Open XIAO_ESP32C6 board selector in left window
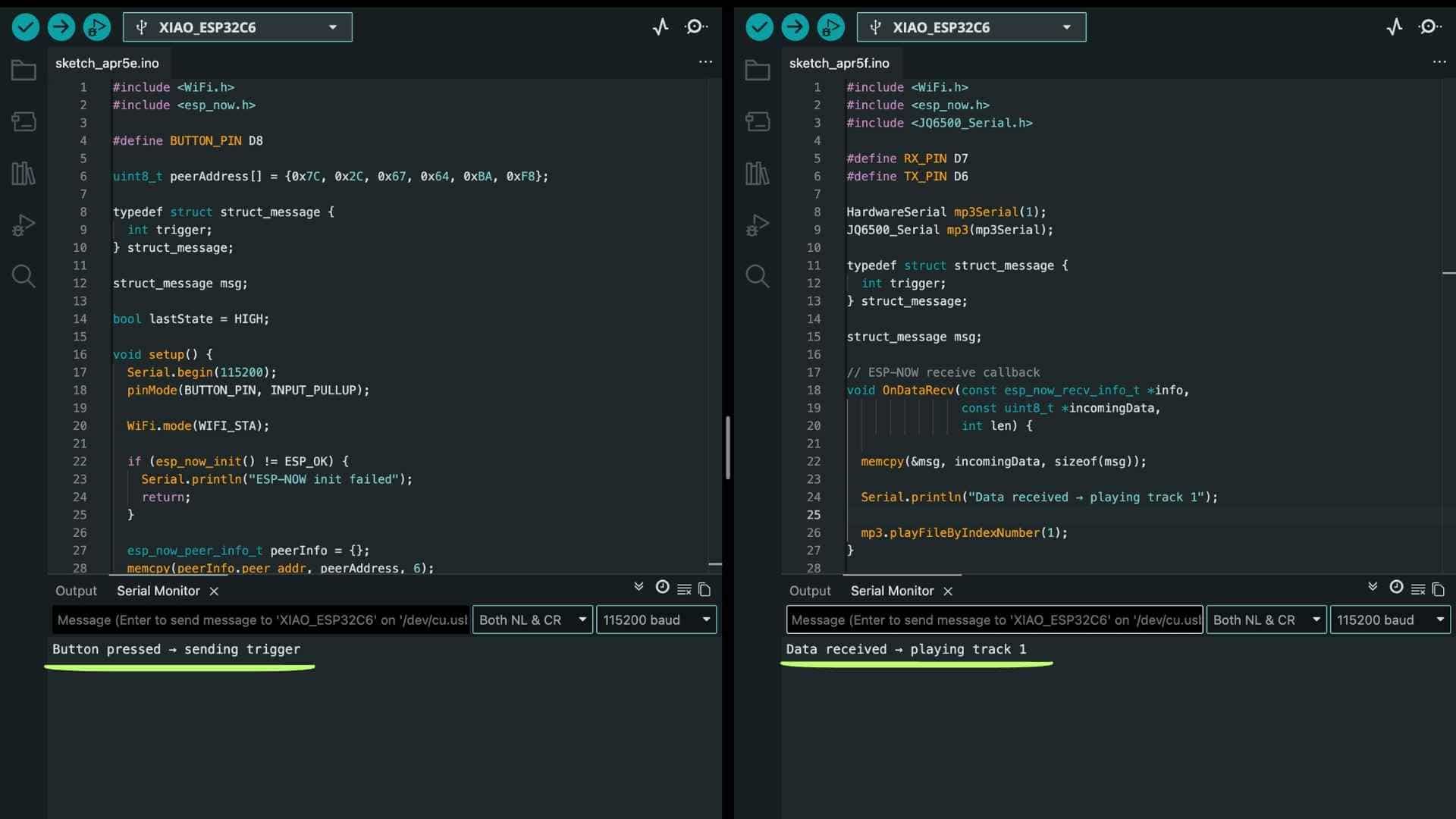The height and width of the screenshot is (819, 1456). pyautogui.click(x=237, y=27)
